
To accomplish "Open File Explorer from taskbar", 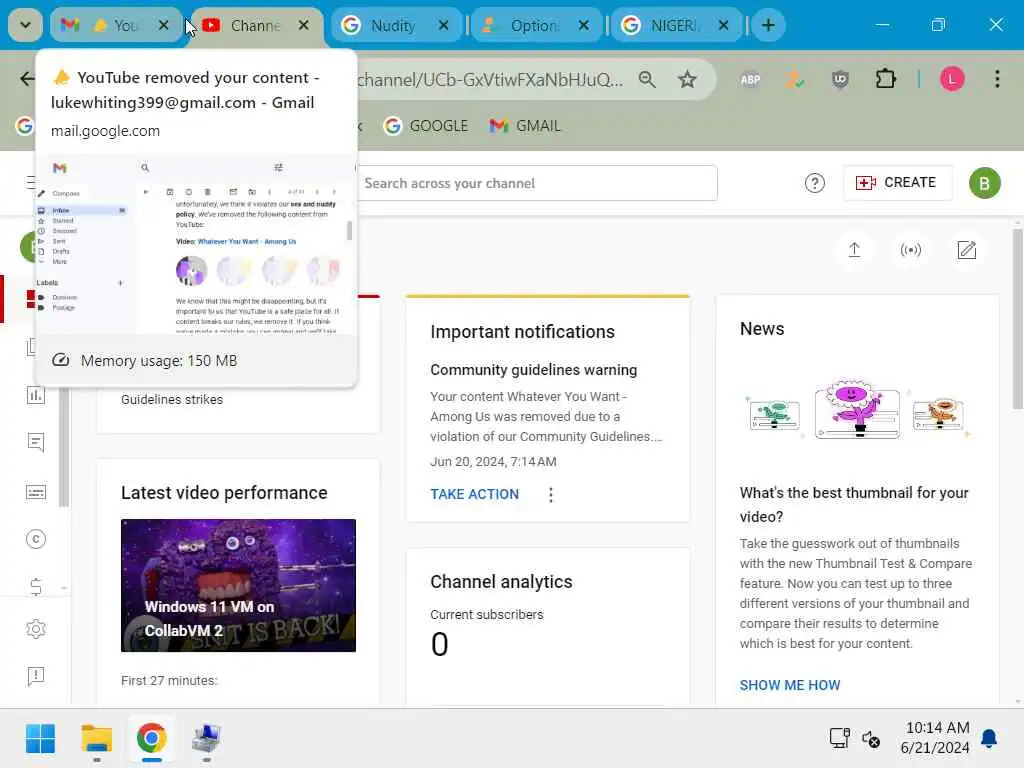I will pos(97,739).
